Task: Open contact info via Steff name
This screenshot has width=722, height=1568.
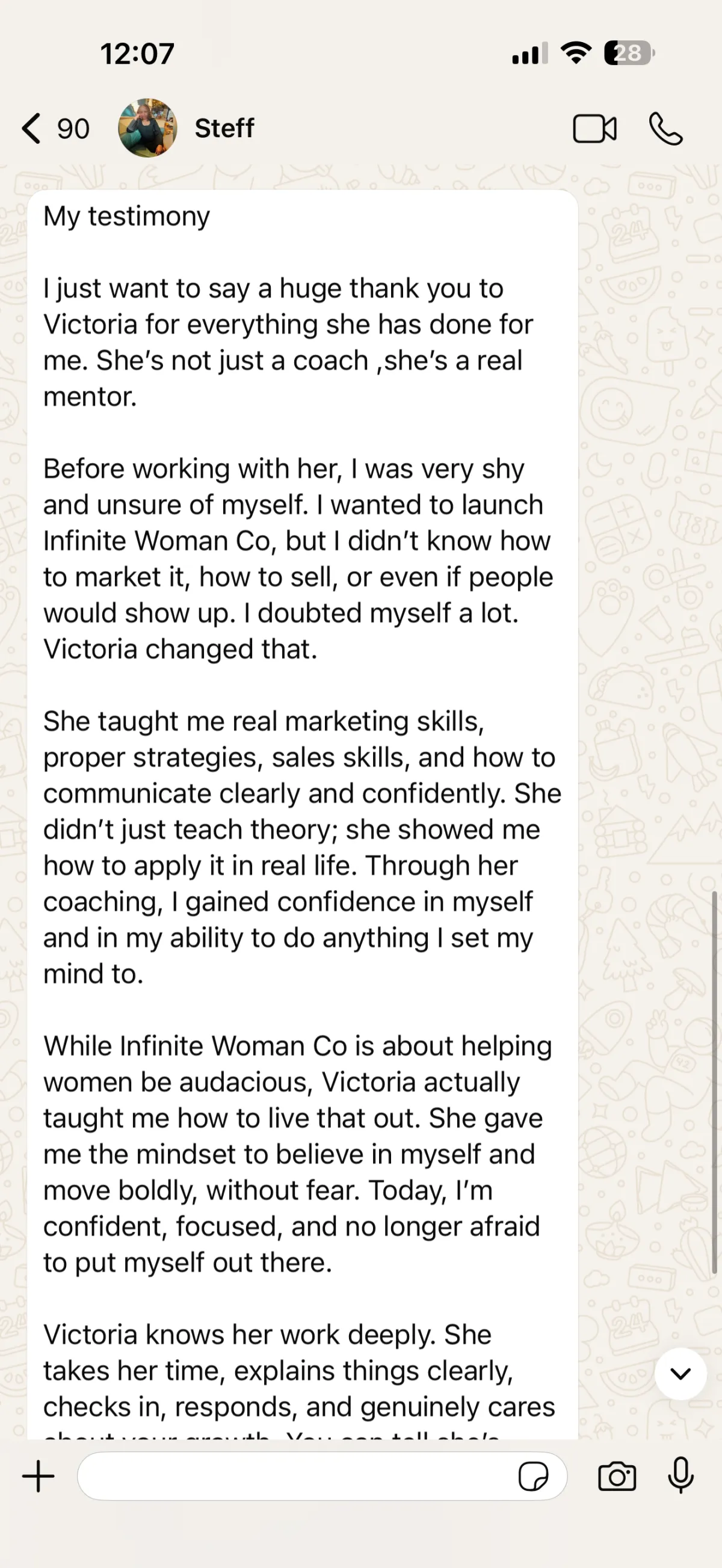Action: pyautogui.click(x=224, y=129)
